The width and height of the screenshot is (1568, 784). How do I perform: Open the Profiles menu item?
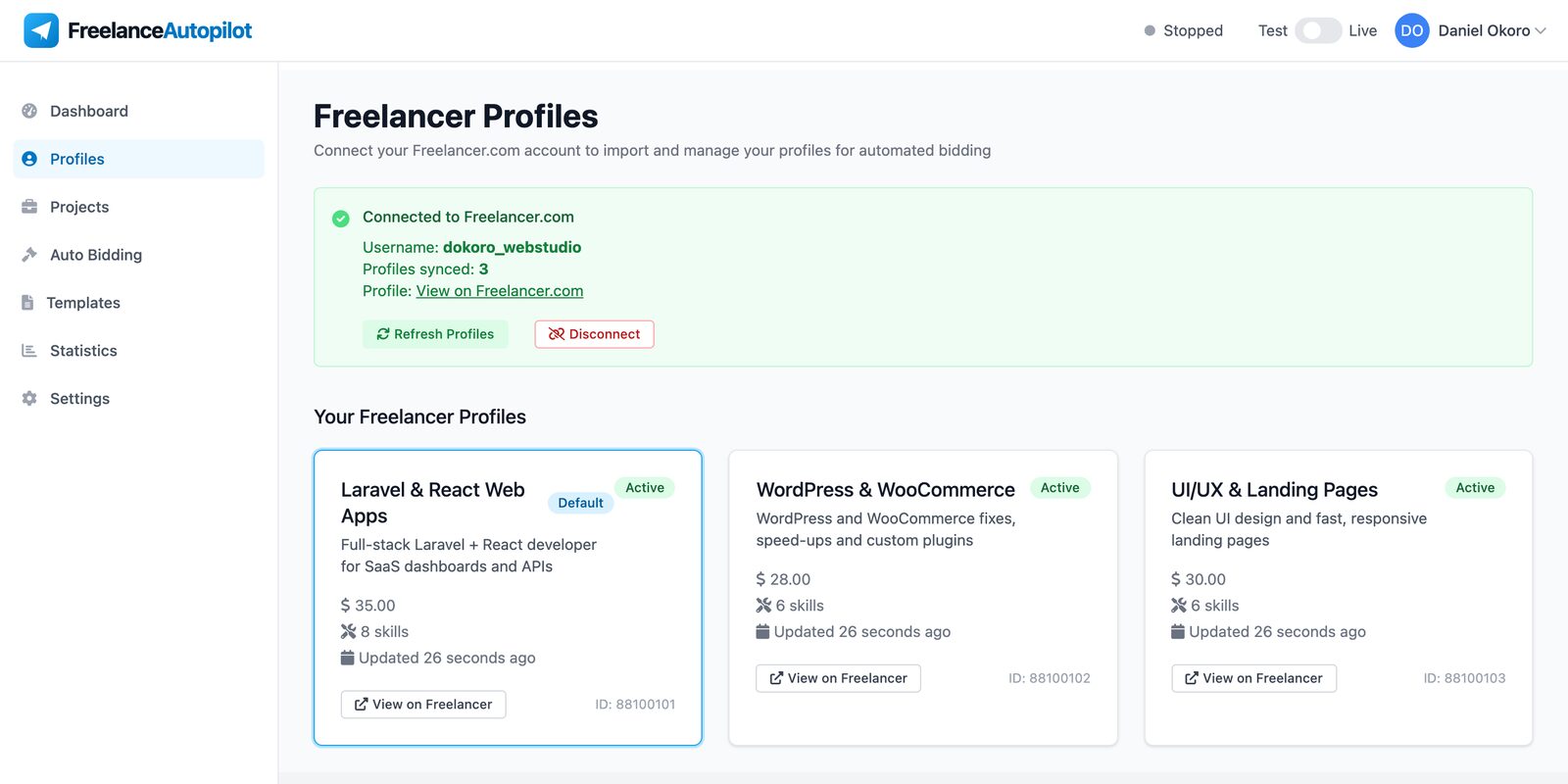point(138,159)
